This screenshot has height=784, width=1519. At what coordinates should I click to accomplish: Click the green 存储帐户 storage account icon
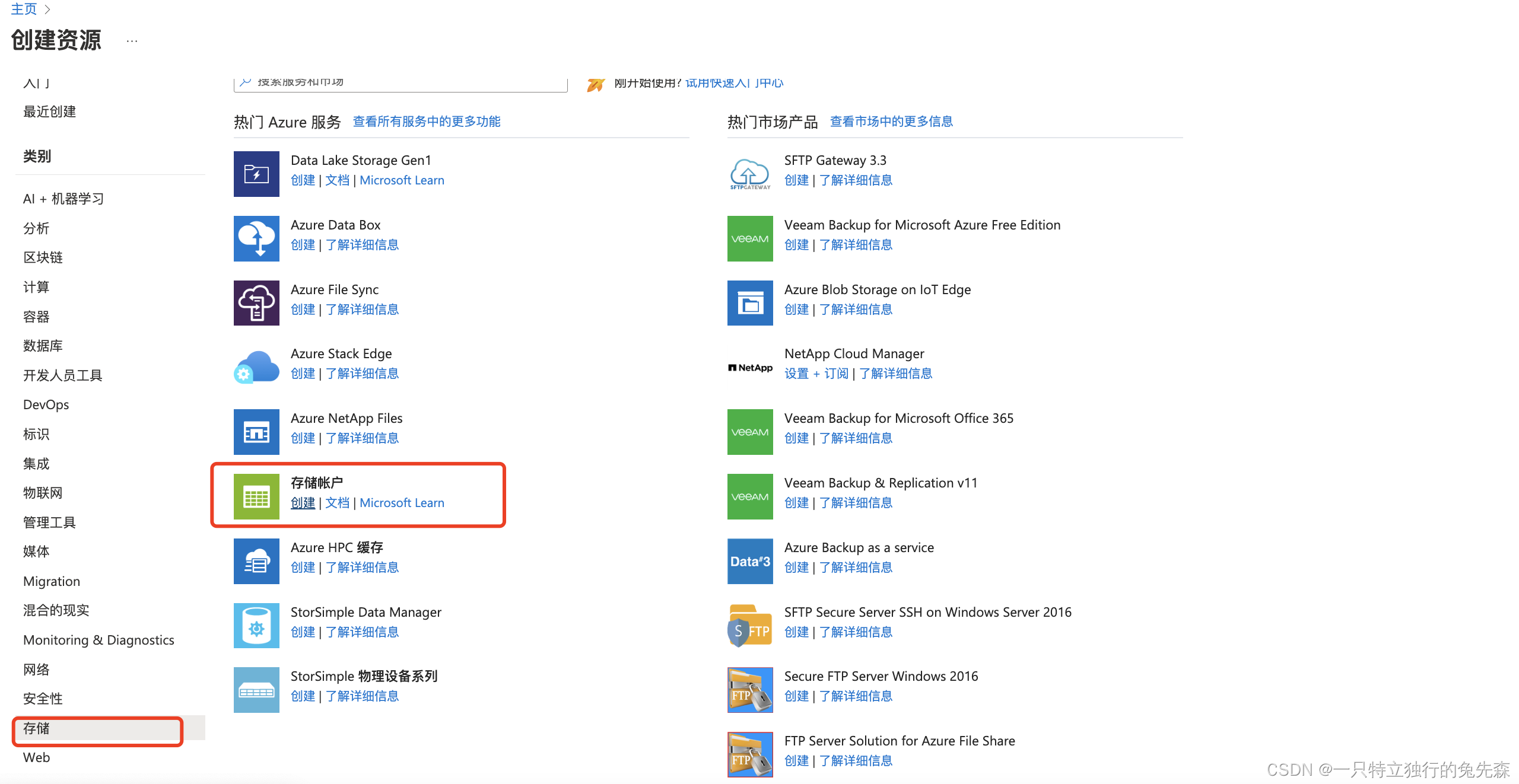point(256,496)
